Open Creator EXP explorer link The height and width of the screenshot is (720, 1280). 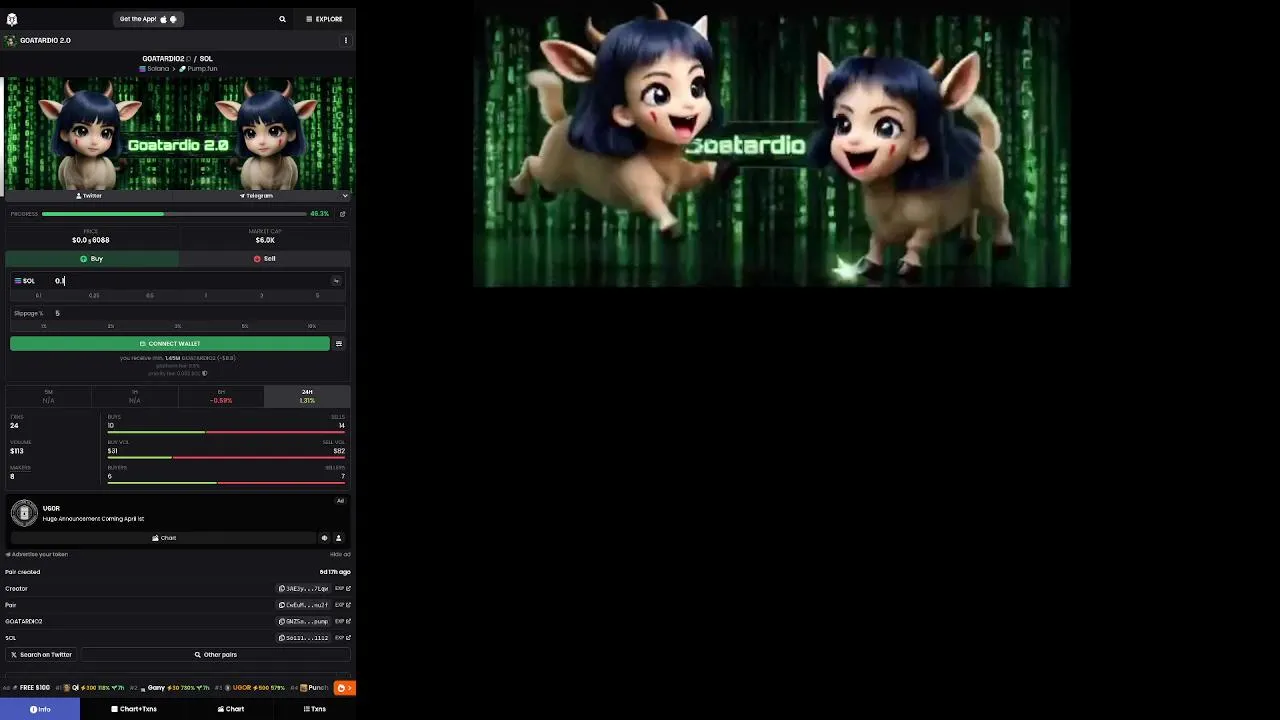[343, 589]
